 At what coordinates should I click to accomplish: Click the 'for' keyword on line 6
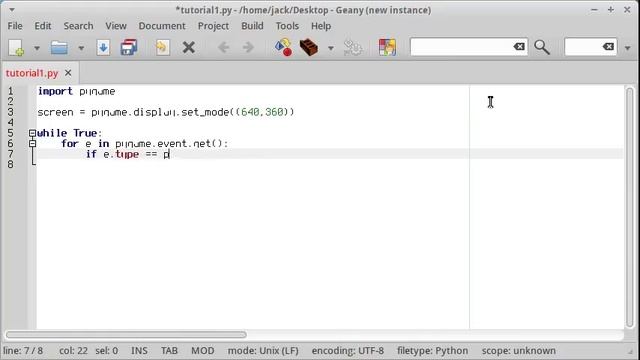(x=70, y=144)
